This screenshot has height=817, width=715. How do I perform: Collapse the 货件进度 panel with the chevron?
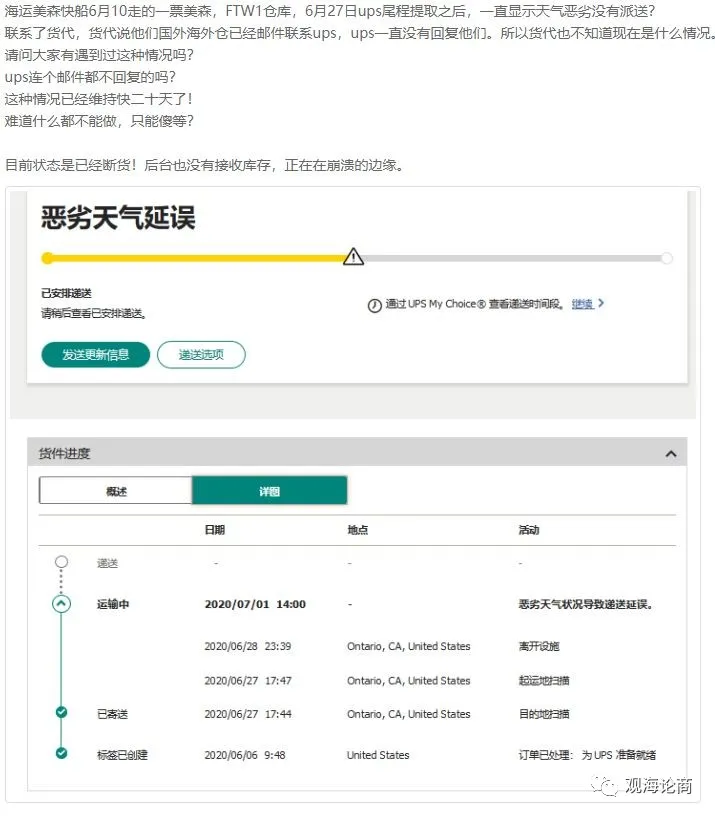671,454
